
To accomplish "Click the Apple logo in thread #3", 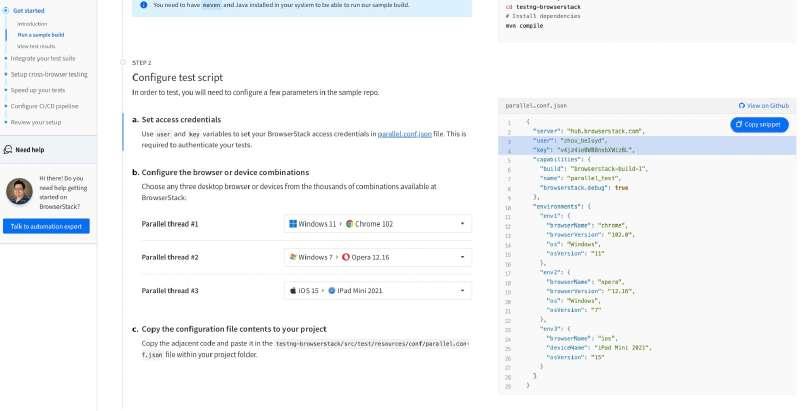I will point(293,290).
